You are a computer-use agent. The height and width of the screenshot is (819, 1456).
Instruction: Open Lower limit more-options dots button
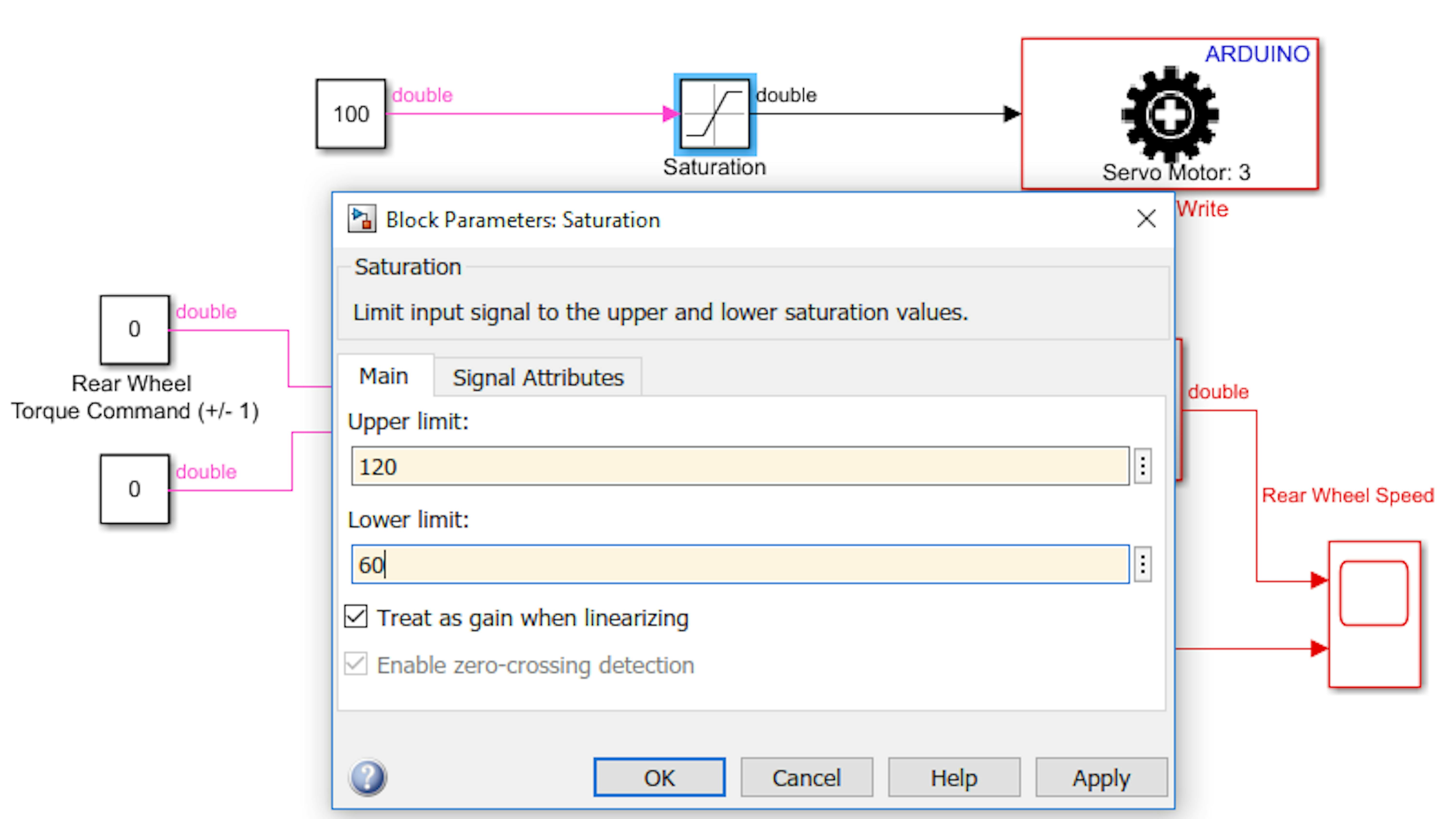[x=1143, y=564]
